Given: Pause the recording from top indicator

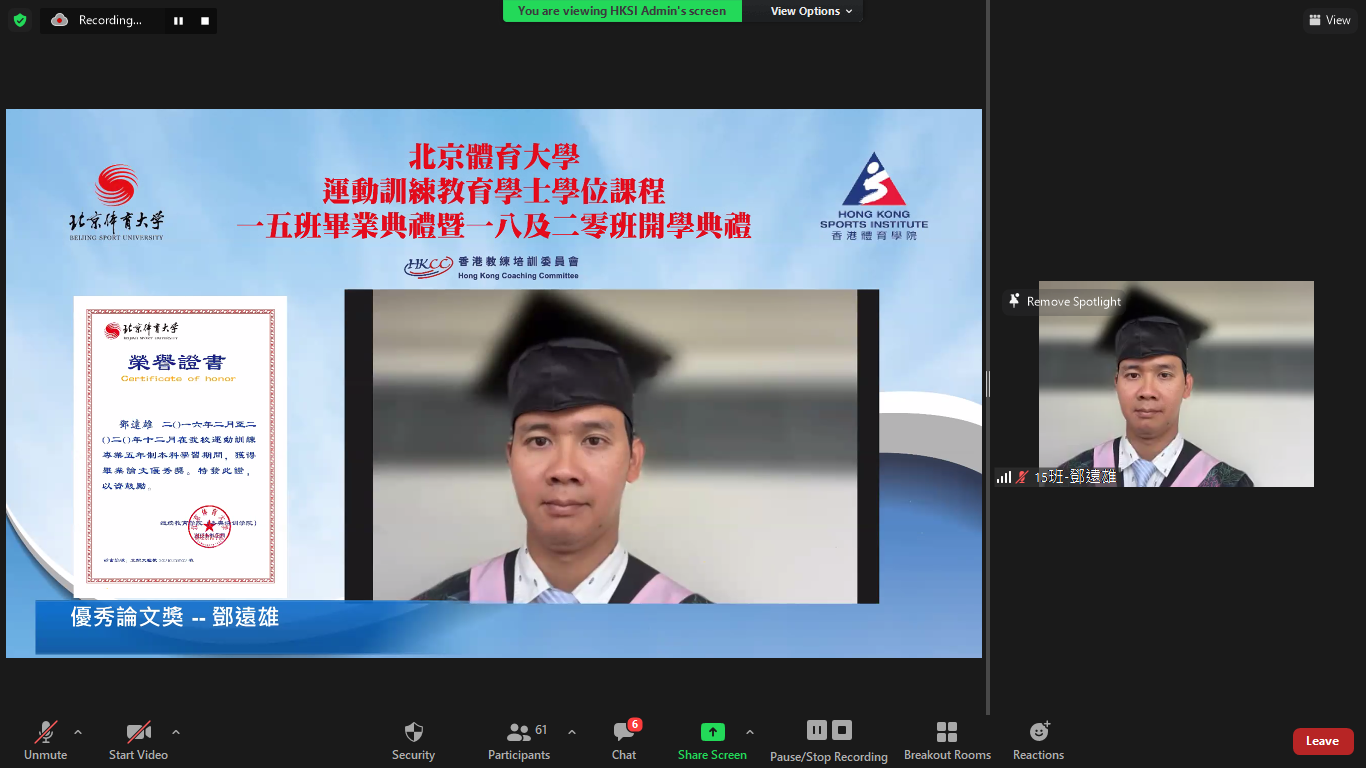Looking at the screenshot, I should click(x=179, y=20).
